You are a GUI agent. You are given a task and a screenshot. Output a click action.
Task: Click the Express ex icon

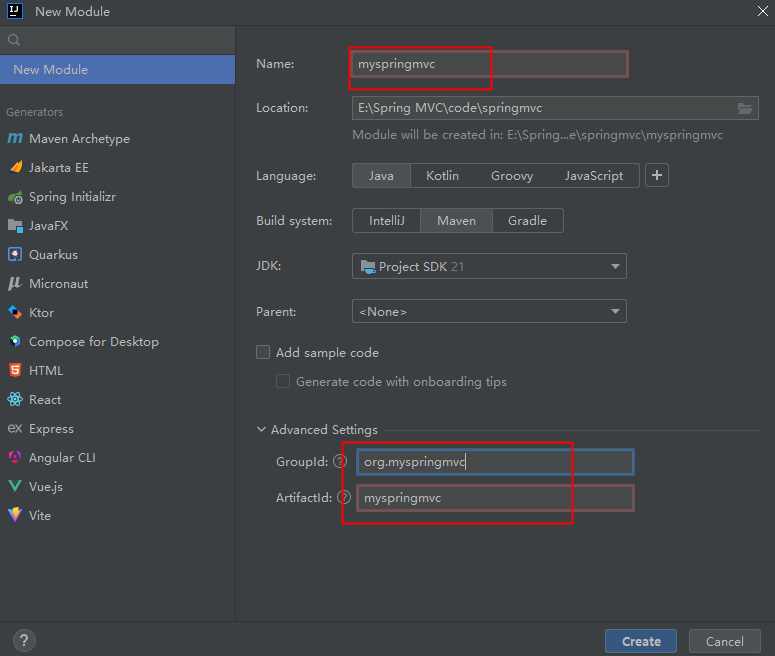pos(15,428)
